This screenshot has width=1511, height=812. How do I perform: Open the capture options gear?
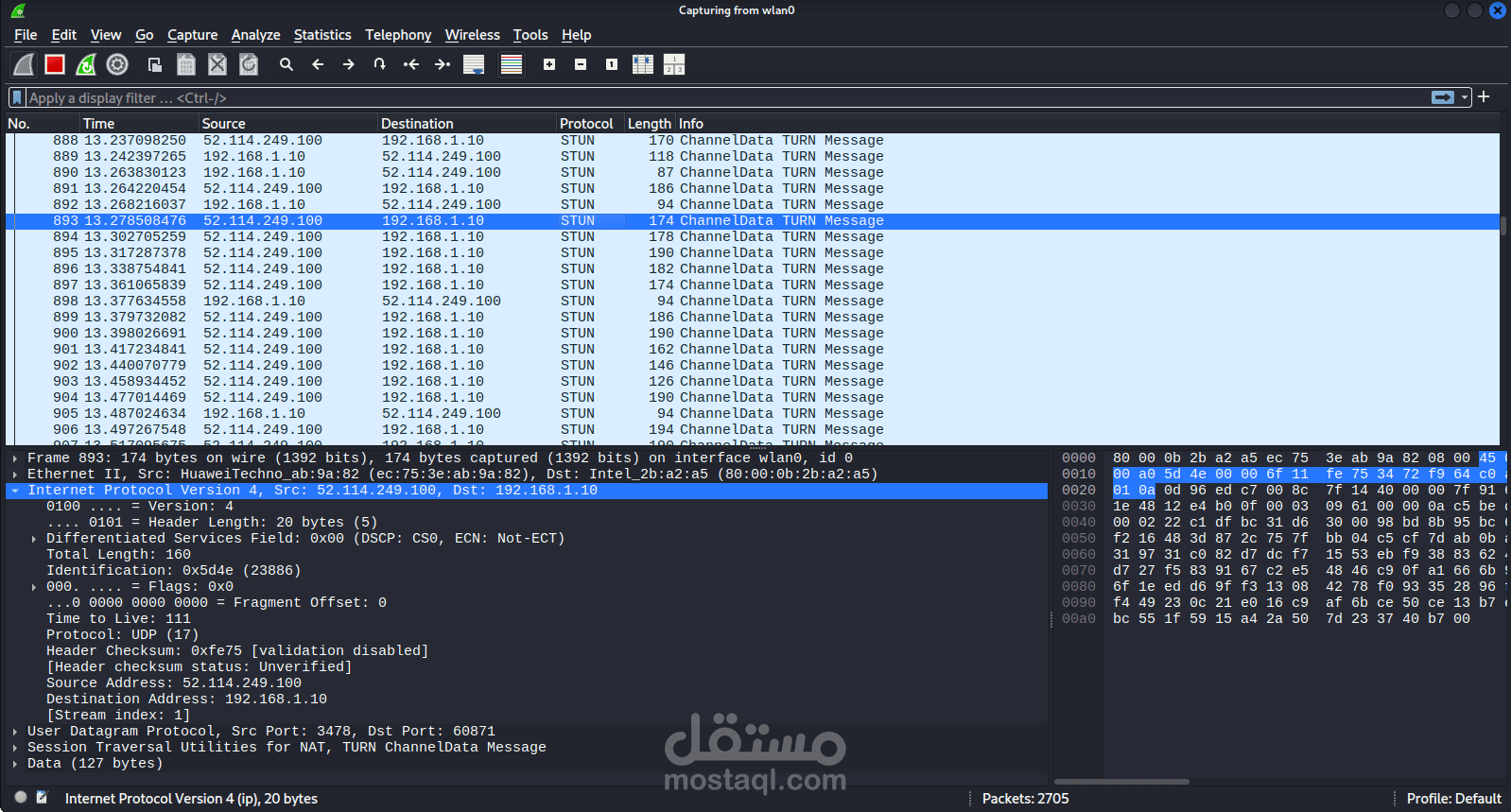coord(117,64)
